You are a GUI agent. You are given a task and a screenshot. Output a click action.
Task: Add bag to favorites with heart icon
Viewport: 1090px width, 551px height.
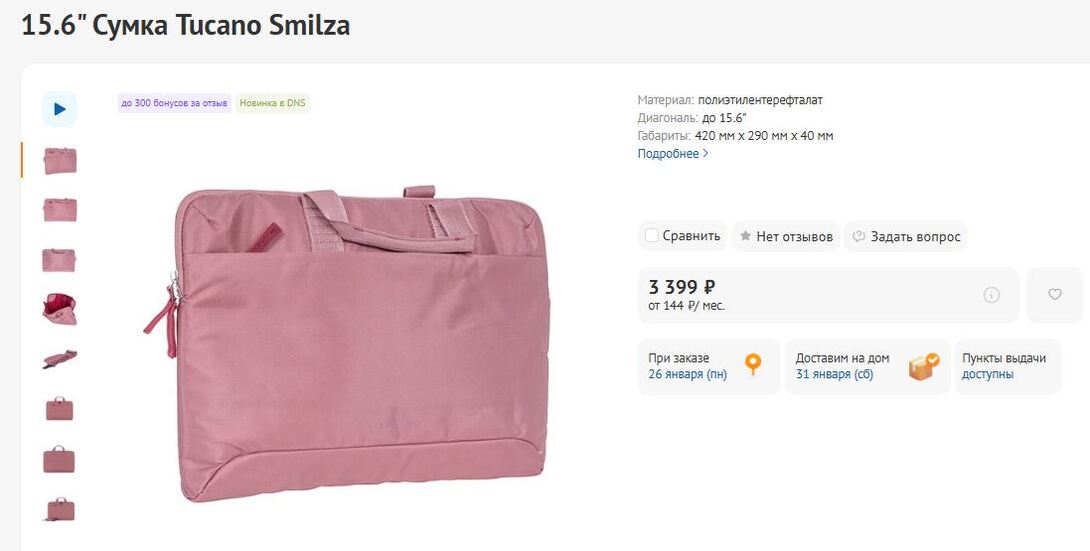tap(1054, 295)
